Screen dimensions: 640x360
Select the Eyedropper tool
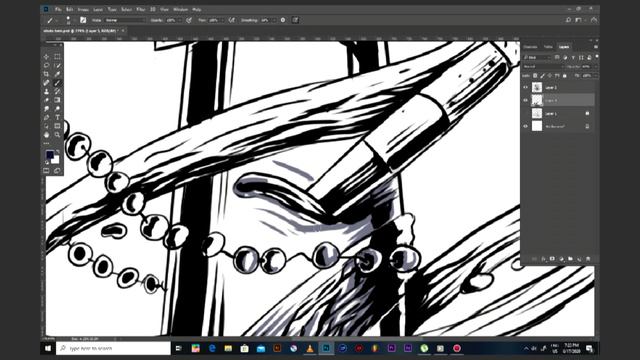click(57, 74)
